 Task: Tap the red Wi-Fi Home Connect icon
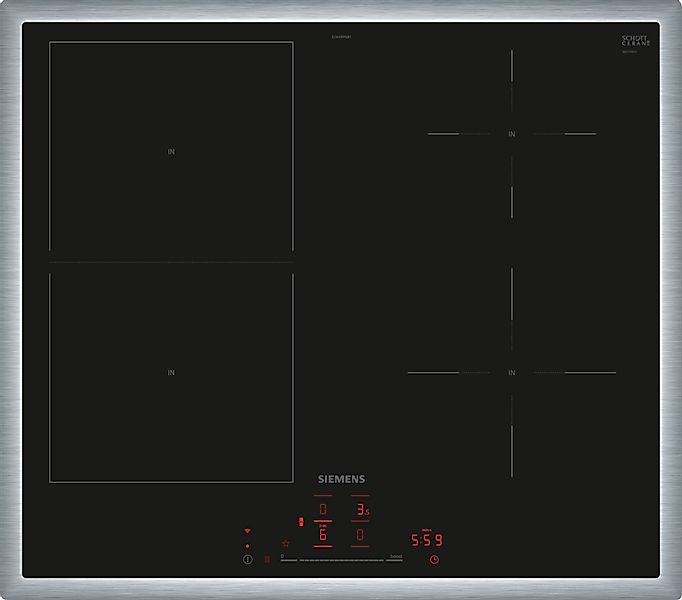click(x=247, y=532)
